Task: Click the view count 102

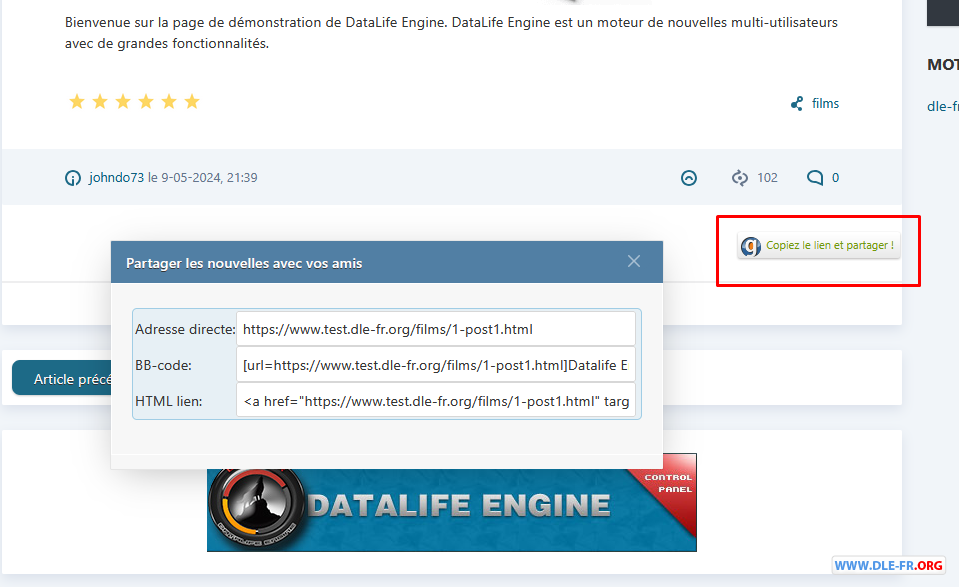Action: [x=767, y=177]
